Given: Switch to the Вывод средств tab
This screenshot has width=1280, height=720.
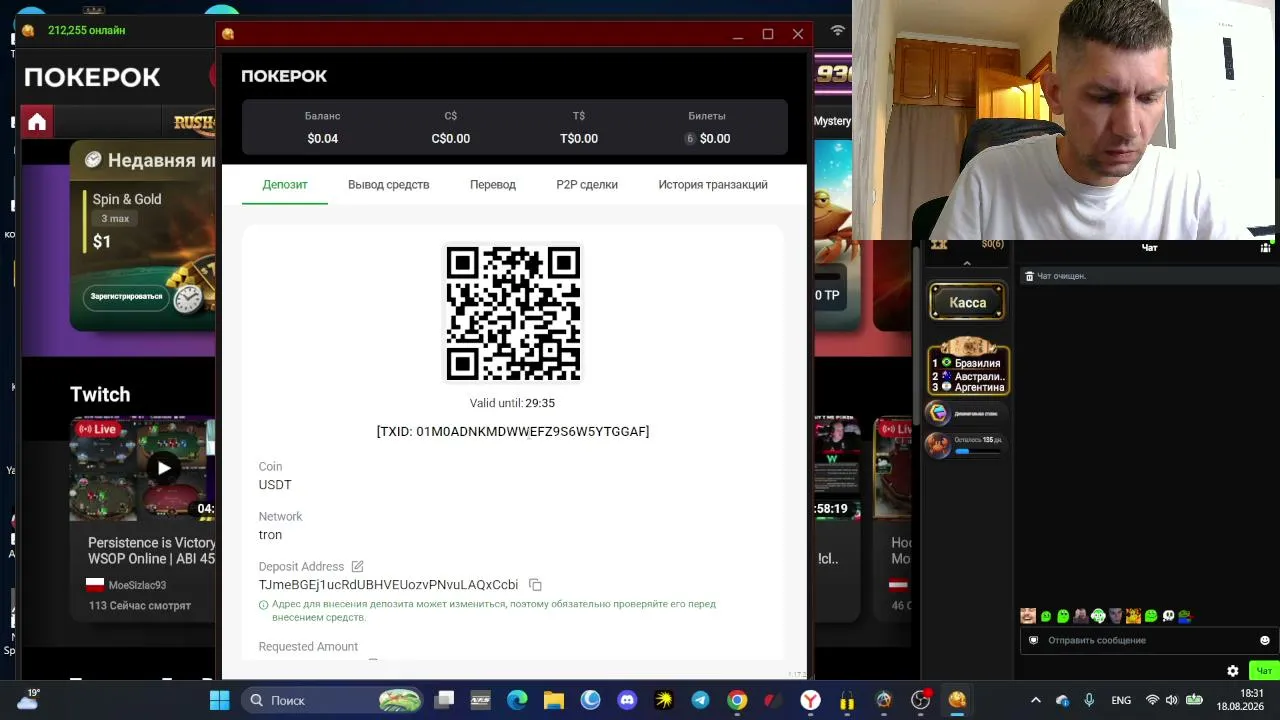Looking at the screenshot, I should point(389,185).
